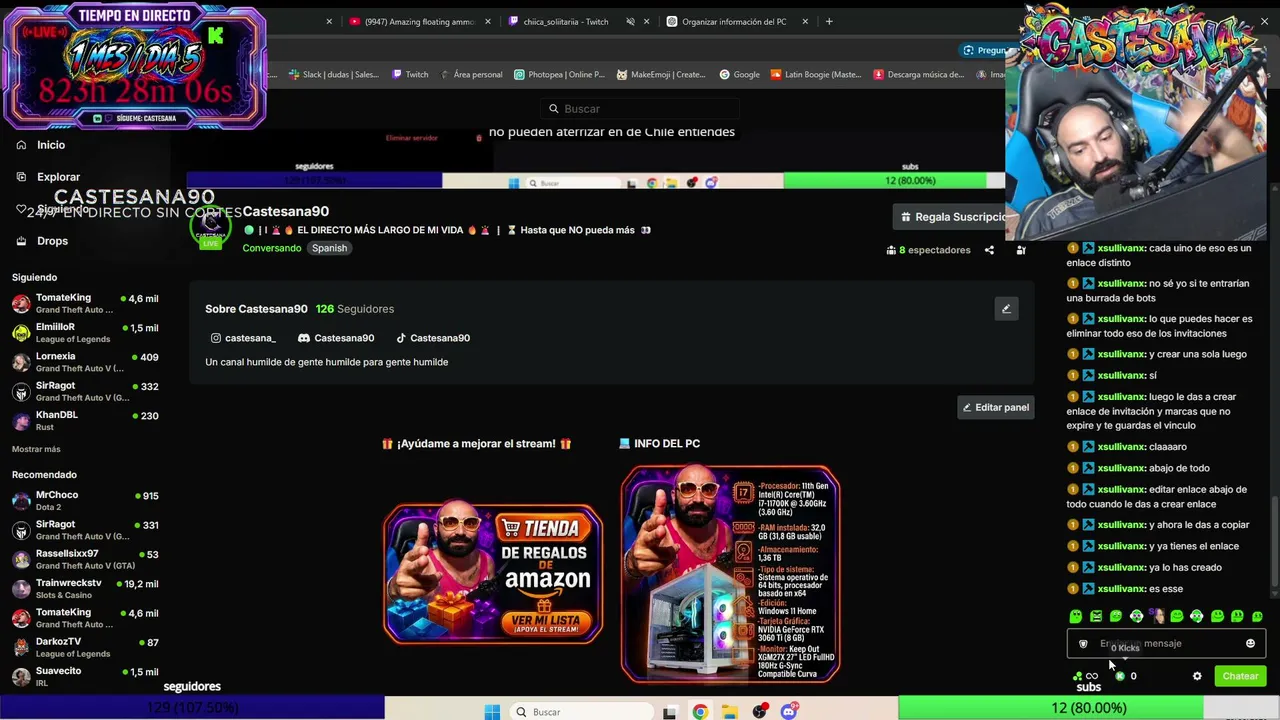The image size is (1280, 720).
Task: Open the Latin Boogie bookmark
Action: pos(816,74)
